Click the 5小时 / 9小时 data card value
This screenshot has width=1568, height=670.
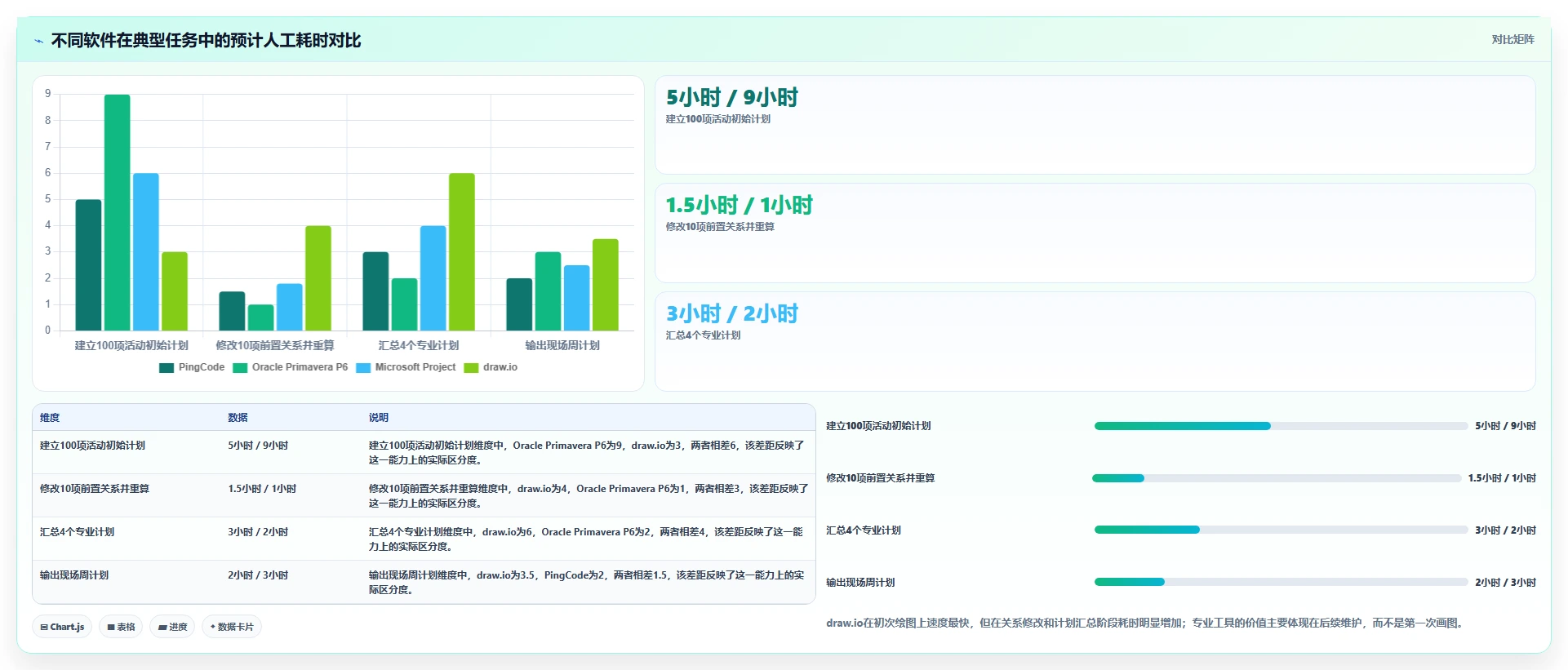coord(731,98)
